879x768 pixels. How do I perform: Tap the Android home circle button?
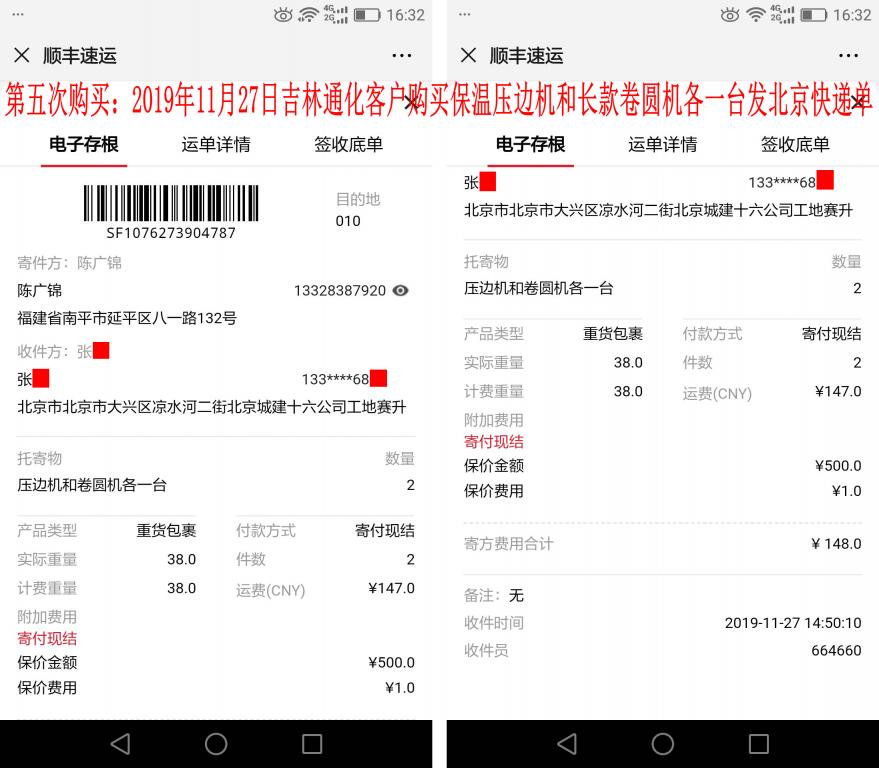[216, 744]
